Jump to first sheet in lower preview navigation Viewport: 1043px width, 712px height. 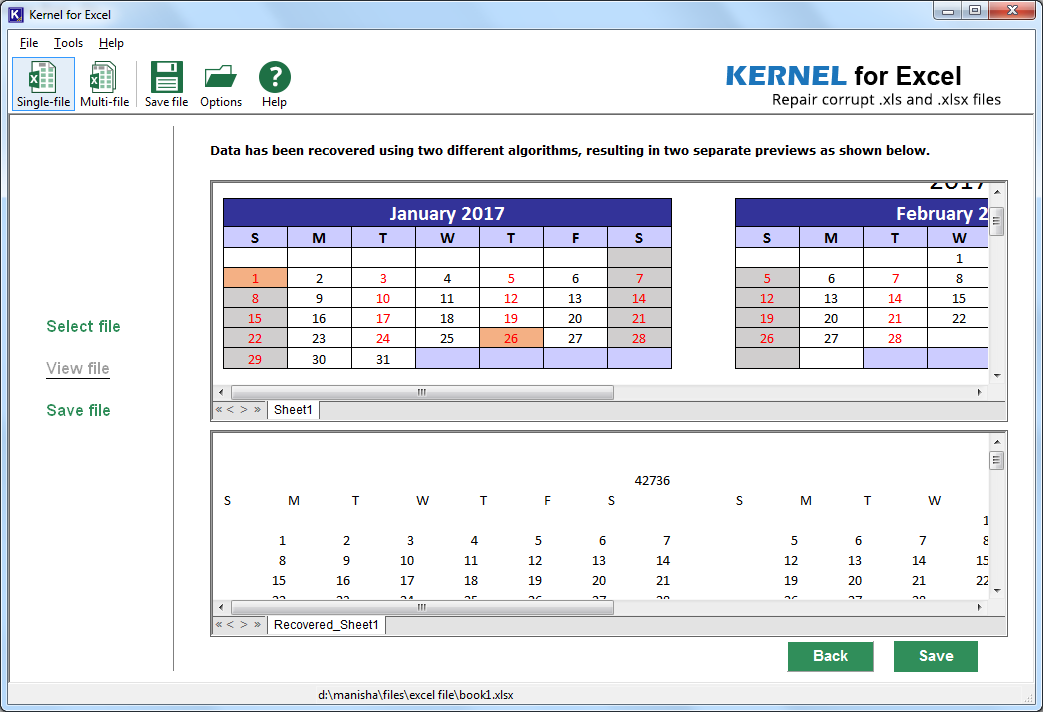219,625
